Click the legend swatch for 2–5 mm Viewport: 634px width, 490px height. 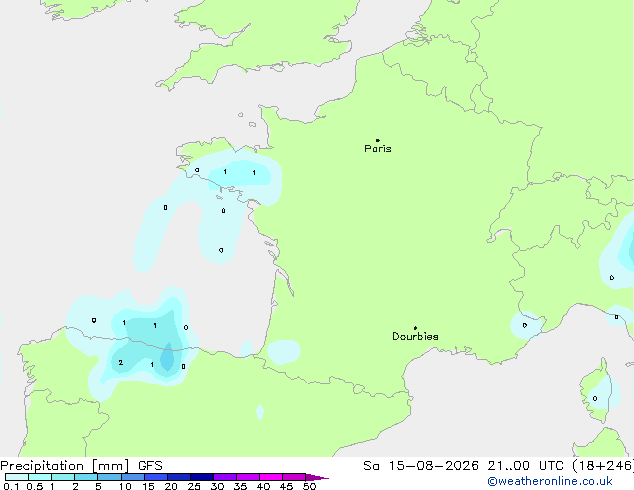point(86,477)
